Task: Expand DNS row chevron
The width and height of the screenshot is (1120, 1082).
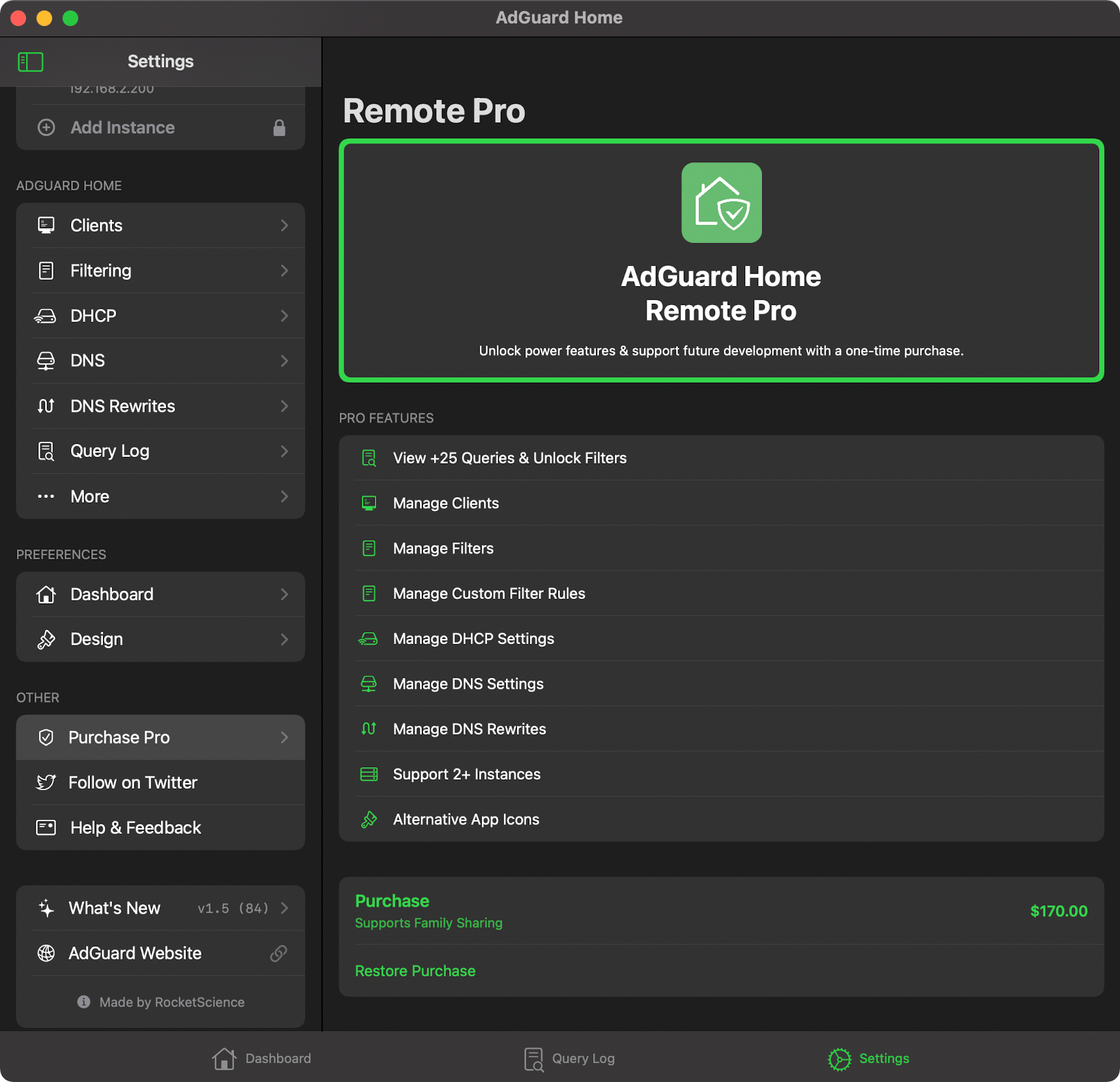Action: pos(284,361)
